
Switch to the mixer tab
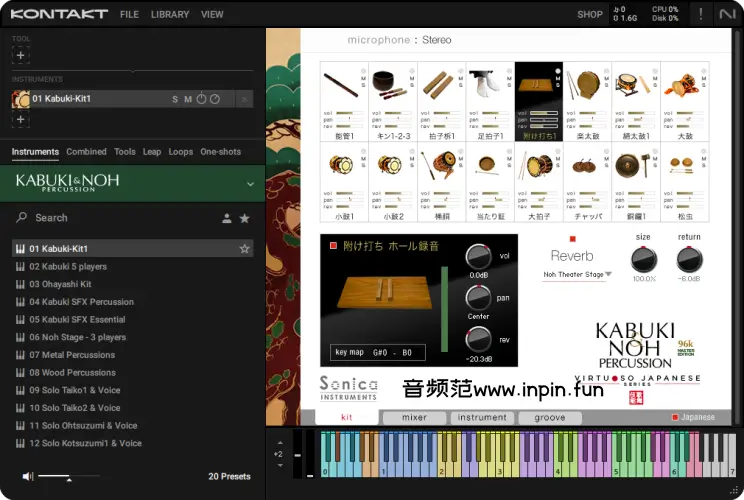tap(414, 417)
